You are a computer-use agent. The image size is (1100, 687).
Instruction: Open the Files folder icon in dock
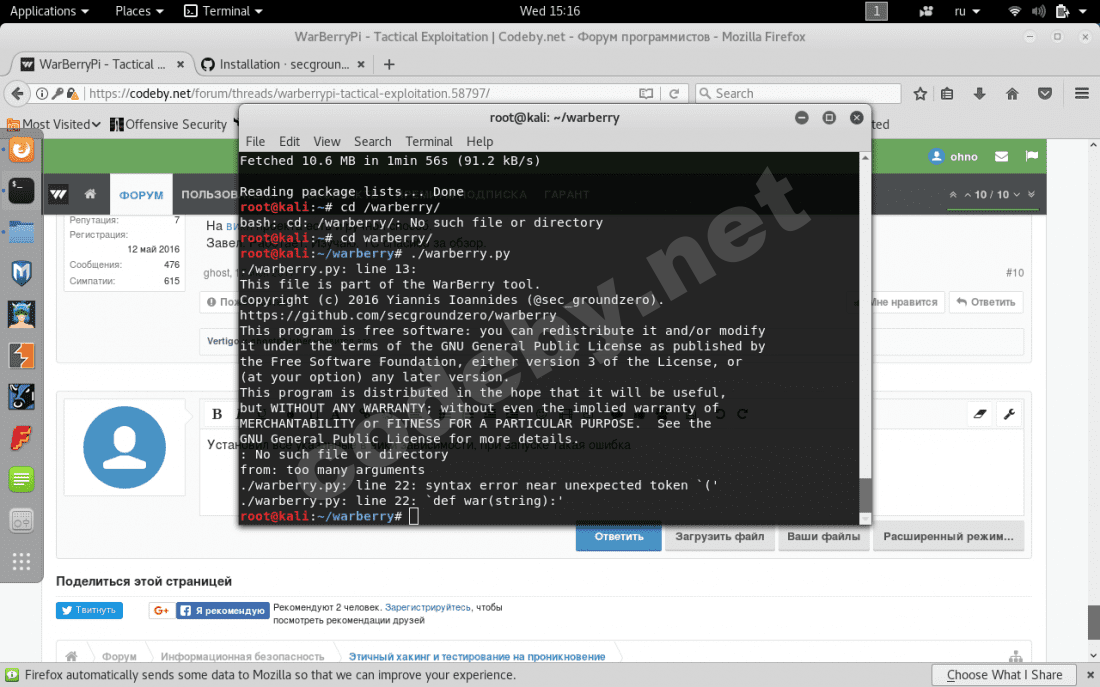tap(21, 232)
